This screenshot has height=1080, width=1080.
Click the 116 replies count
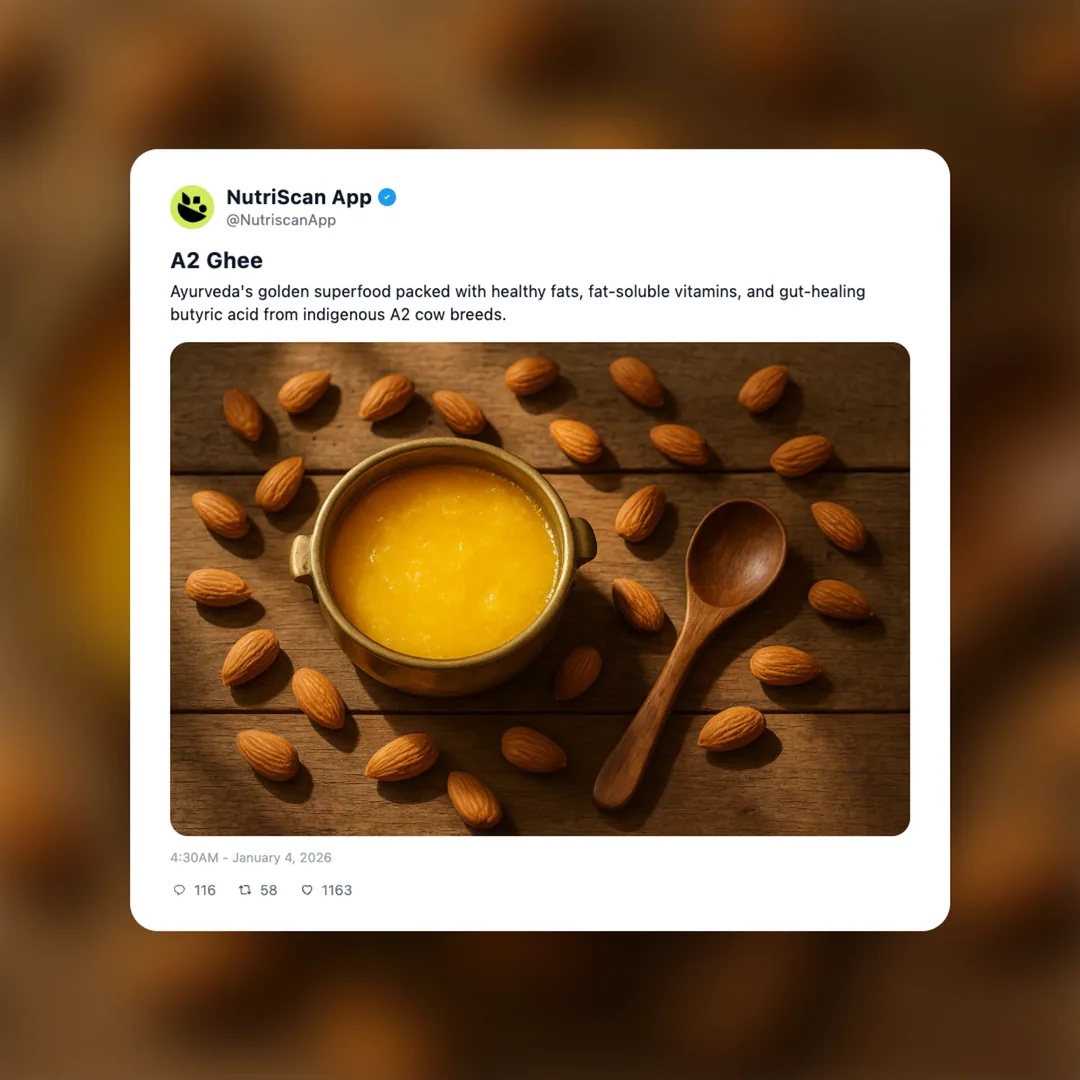[x=205, y=890]
